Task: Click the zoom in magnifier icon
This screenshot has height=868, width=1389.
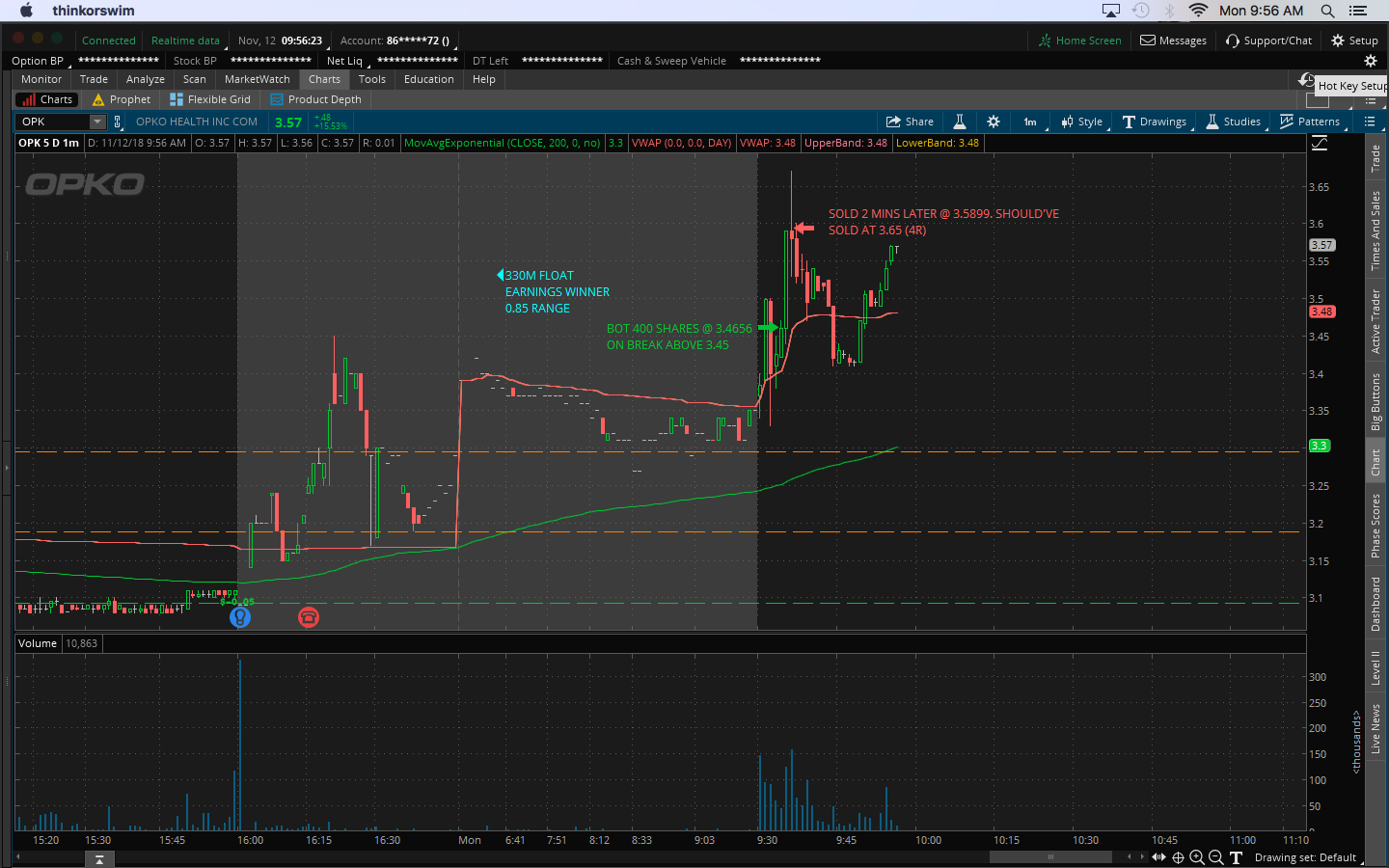Action: [x=1197, y=857]
